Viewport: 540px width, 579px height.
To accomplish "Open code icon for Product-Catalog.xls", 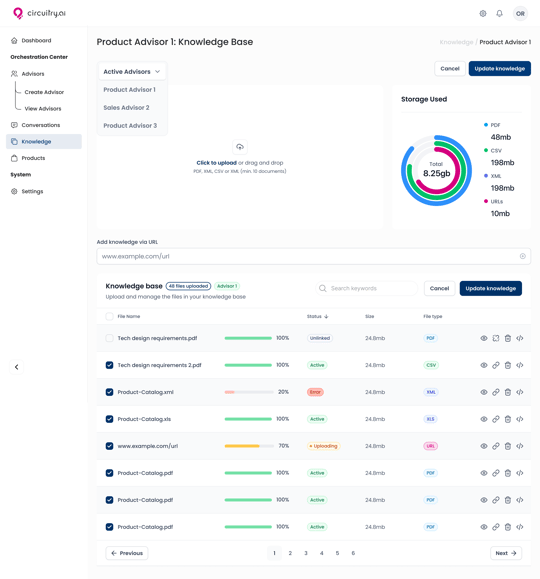I will click(x=520, y=419).
